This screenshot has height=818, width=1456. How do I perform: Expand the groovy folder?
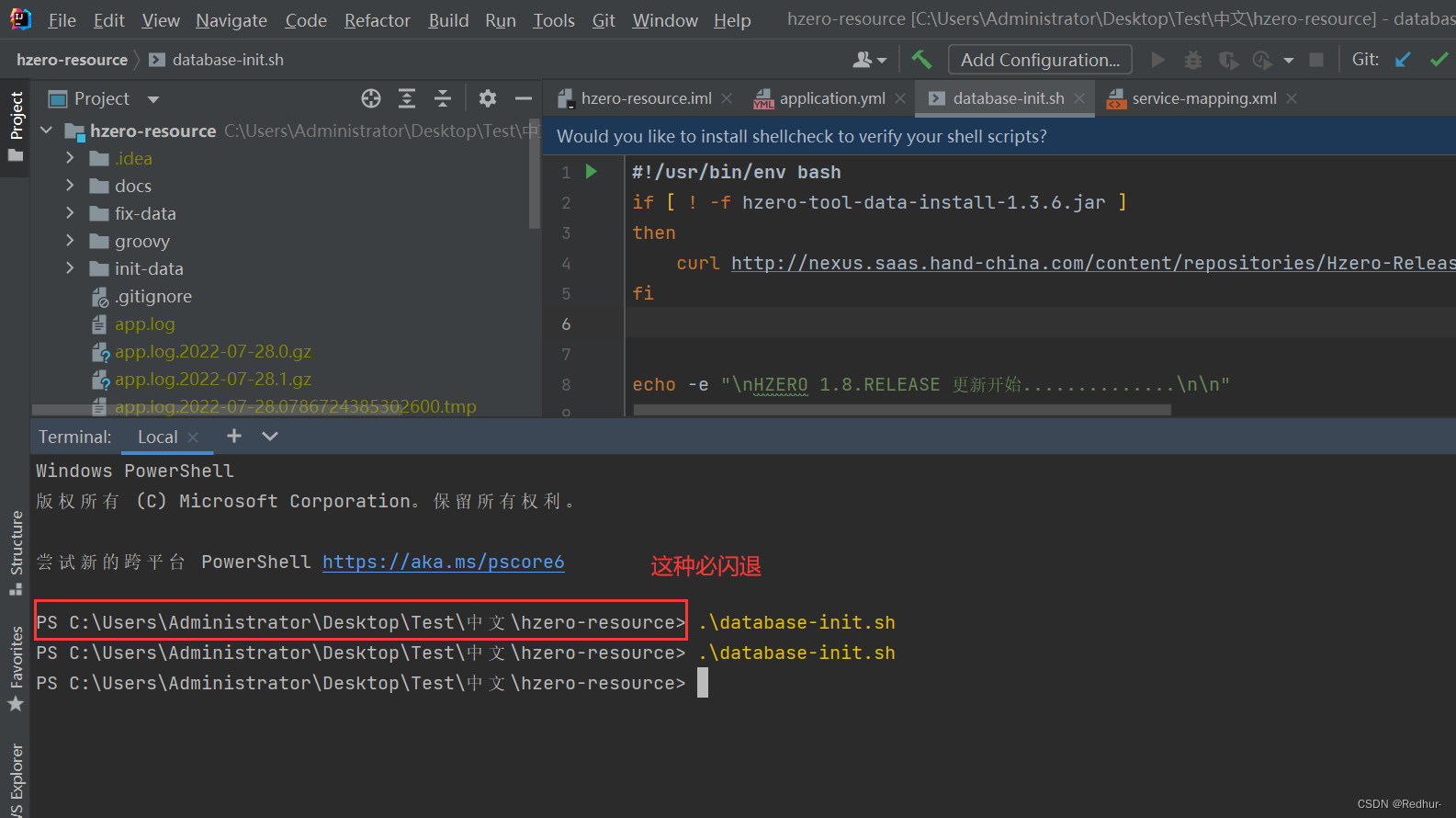pos(70,241)
